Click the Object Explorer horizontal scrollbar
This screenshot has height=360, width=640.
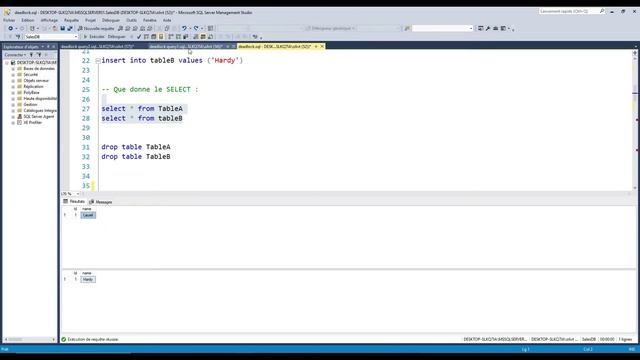29,339
